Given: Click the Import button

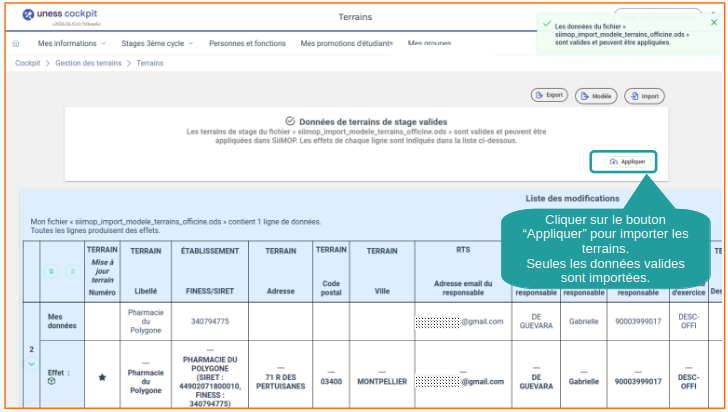Looking at the screenshot, I should [x=644, y=96].
